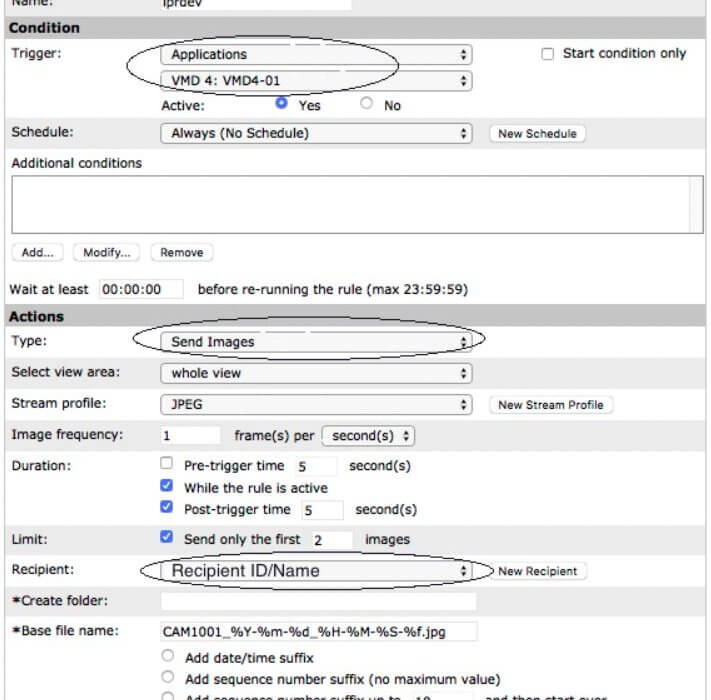Select the Active No radio button

click(x=366, y=103)
